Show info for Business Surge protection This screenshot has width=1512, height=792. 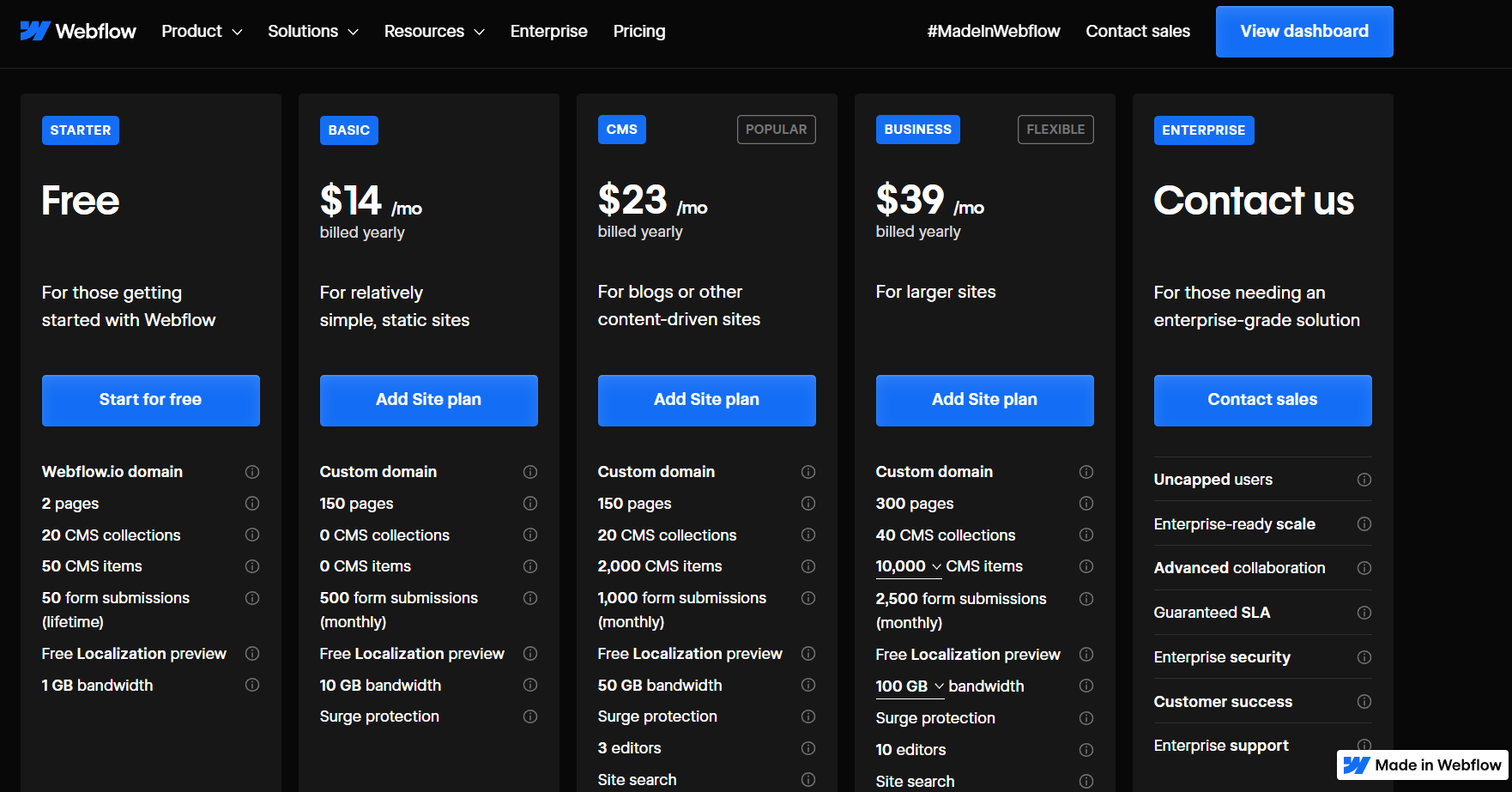tap(1086, 718)
